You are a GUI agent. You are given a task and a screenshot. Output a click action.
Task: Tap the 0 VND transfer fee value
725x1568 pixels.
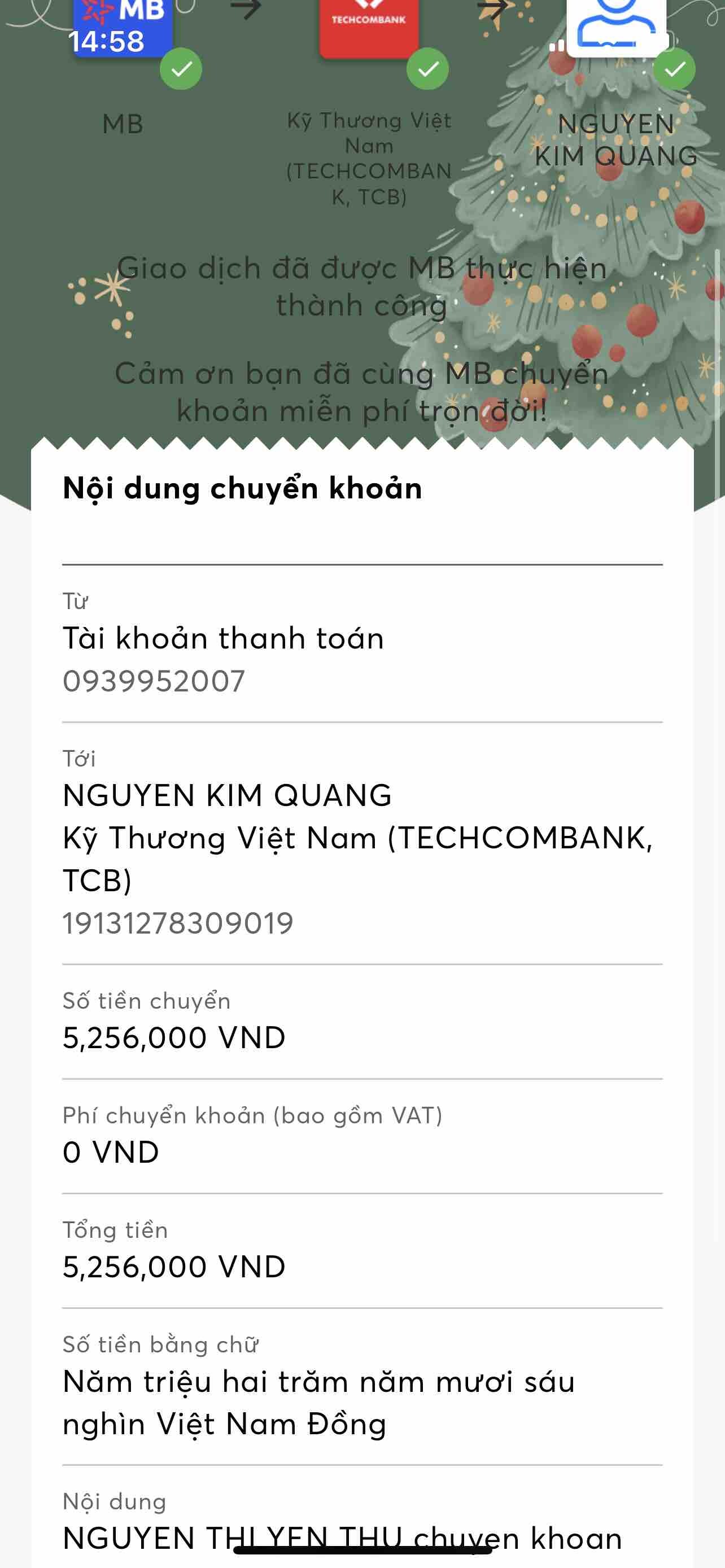click(x=111, y=1152)
